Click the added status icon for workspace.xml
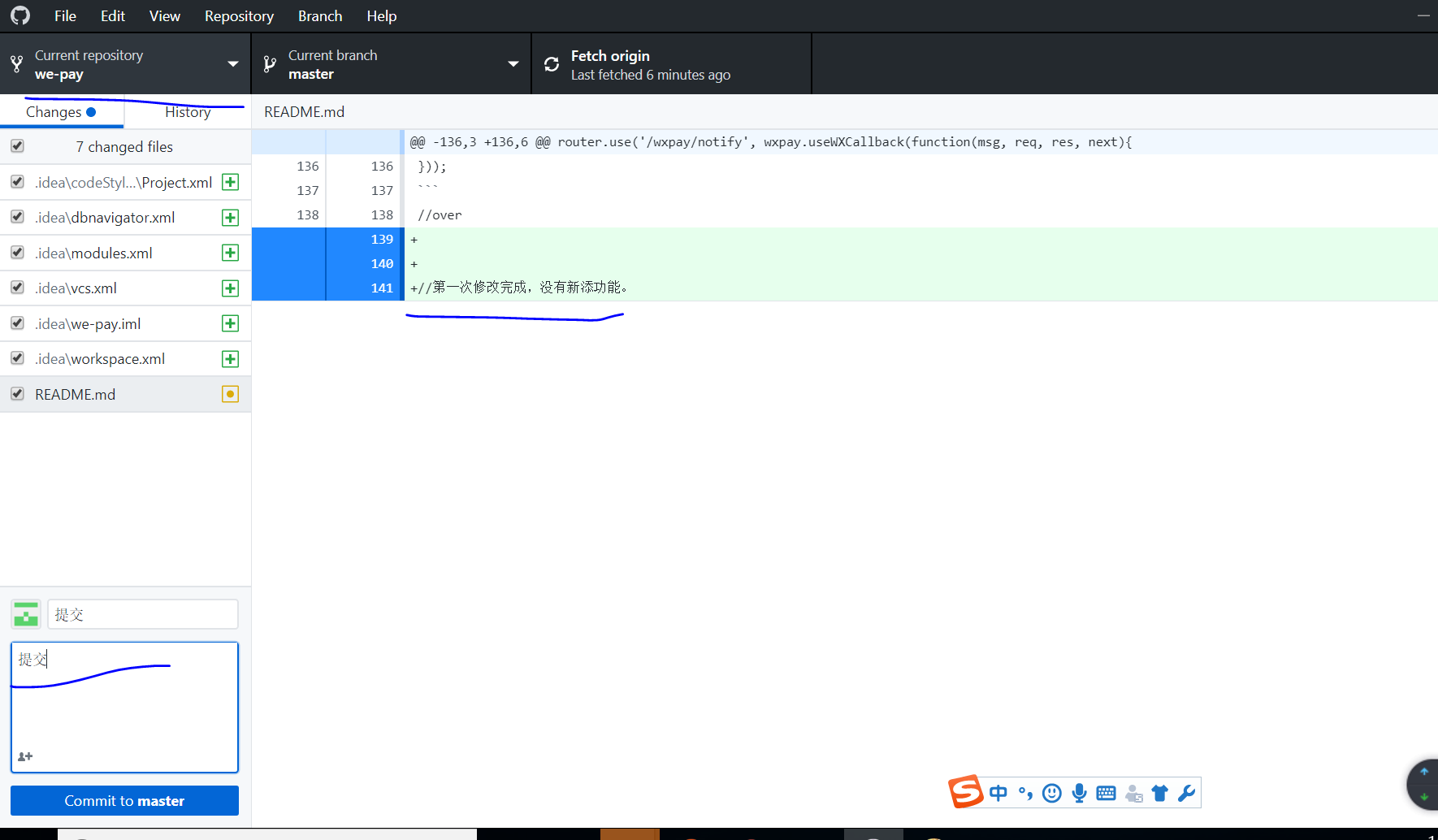The image size is (1438, 840). pyautogui.click(x=231, y=359)
